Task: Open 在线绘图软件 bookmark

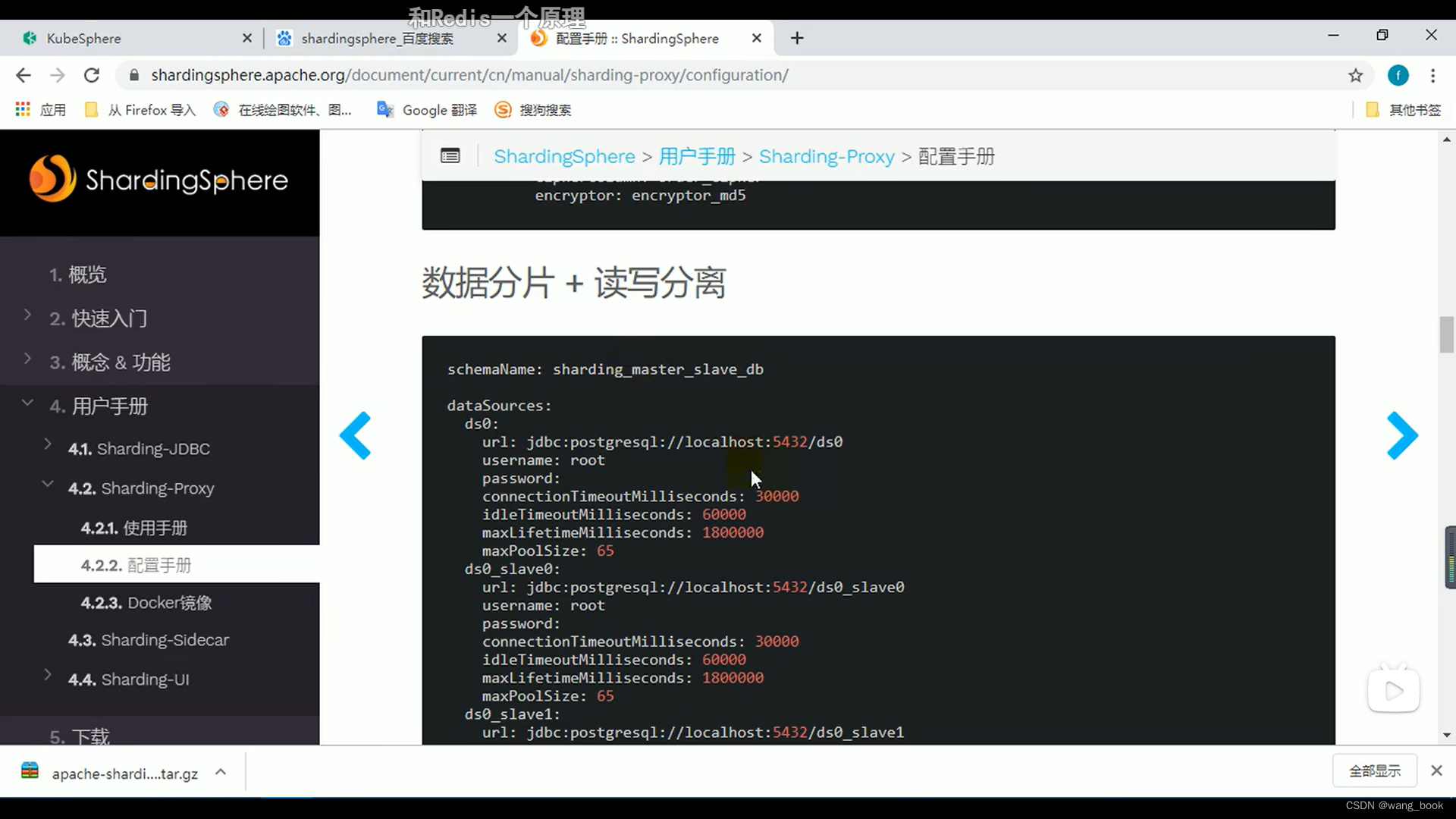Action: pyautogui.click(x=283, y=110)
